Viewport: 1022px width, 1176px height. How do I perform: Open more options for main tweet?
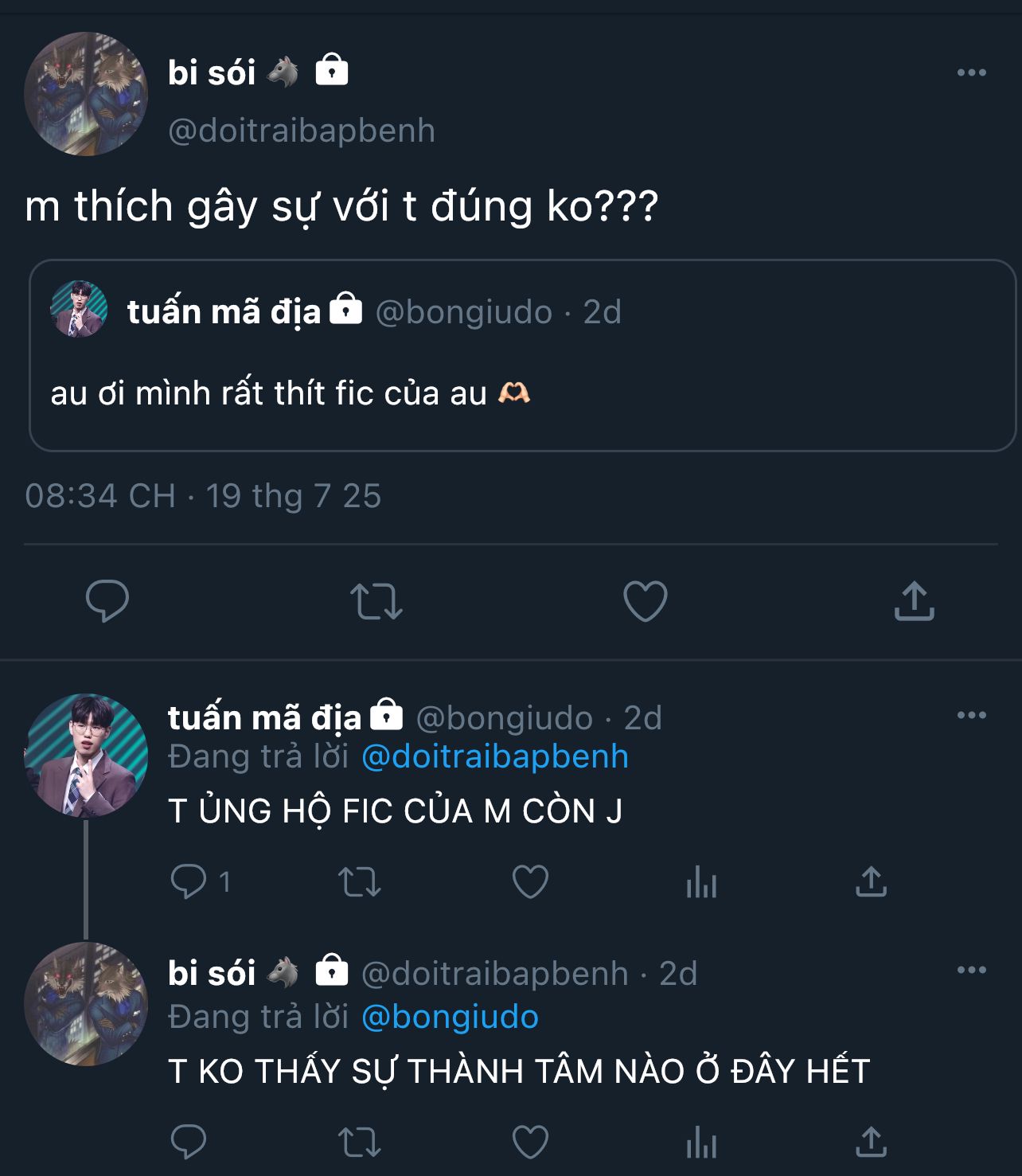coord(971,72)
